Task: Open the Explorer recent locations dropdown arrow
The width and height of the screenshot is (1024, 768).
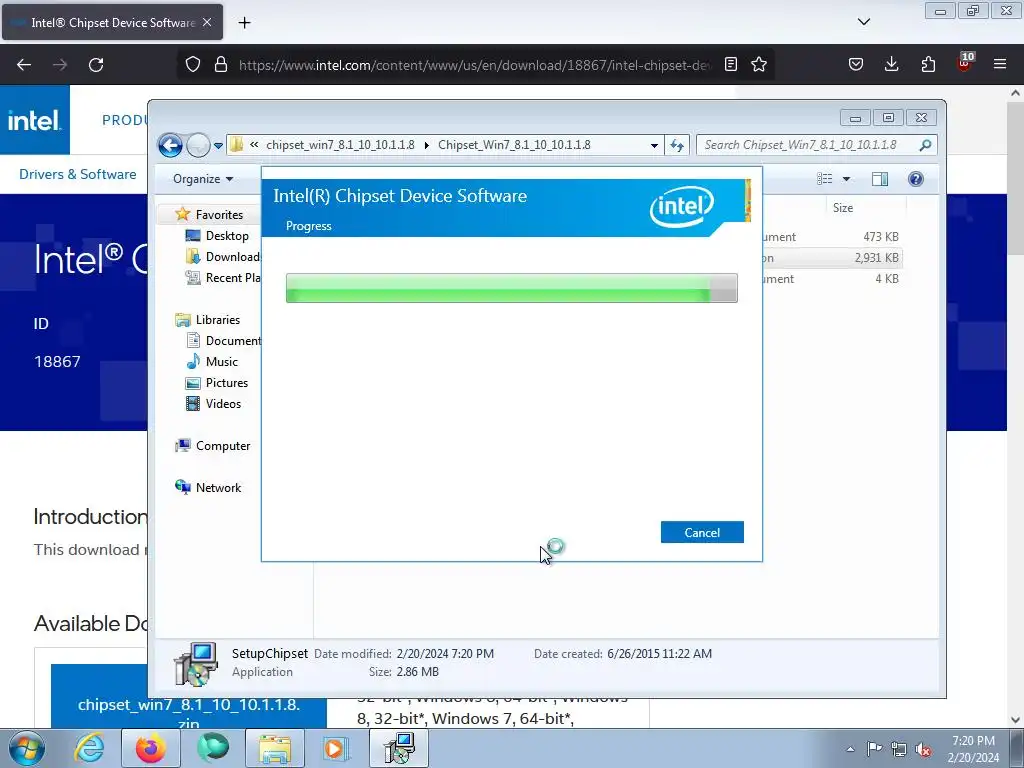Action: click(x=218, y=146)
